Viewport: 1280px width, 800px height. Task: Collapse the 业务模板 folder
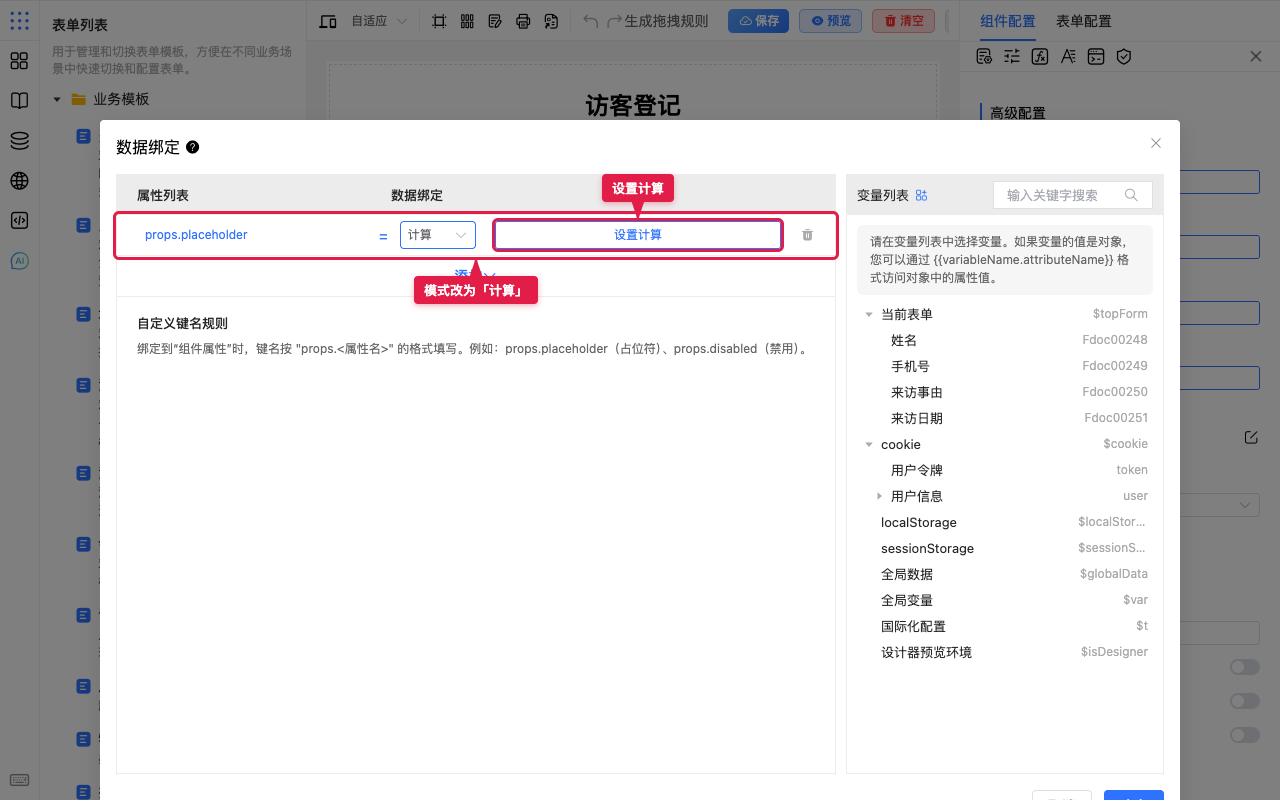57,99
